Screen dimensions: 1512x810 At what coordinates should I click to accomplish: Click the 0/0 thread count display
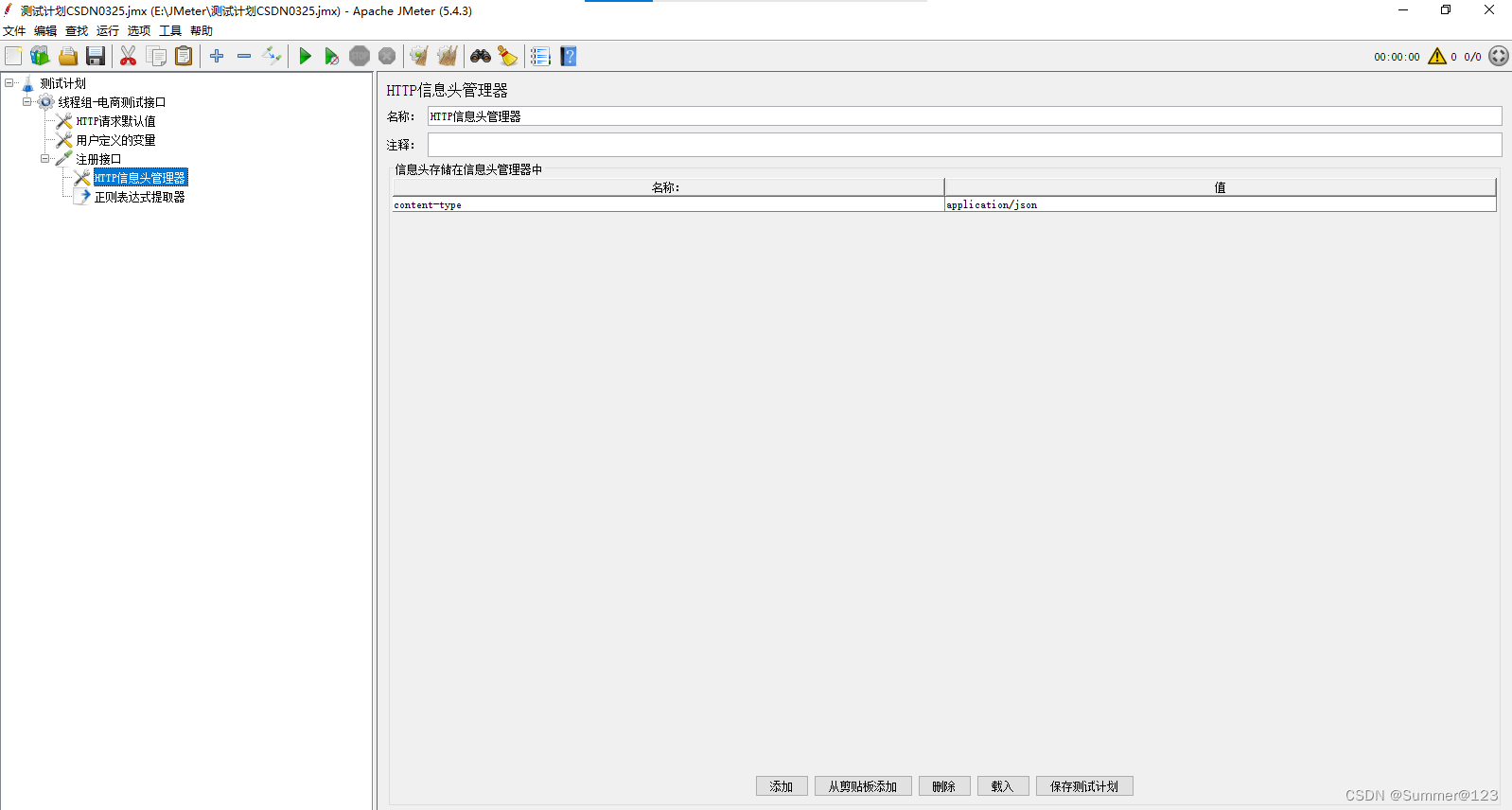[1472, 57]
